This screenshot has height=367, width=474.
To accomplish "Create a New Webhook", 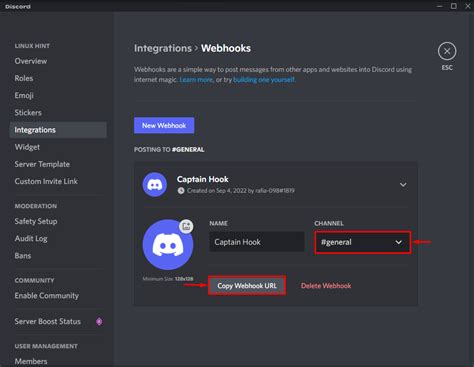I will (x=164, y=125).
